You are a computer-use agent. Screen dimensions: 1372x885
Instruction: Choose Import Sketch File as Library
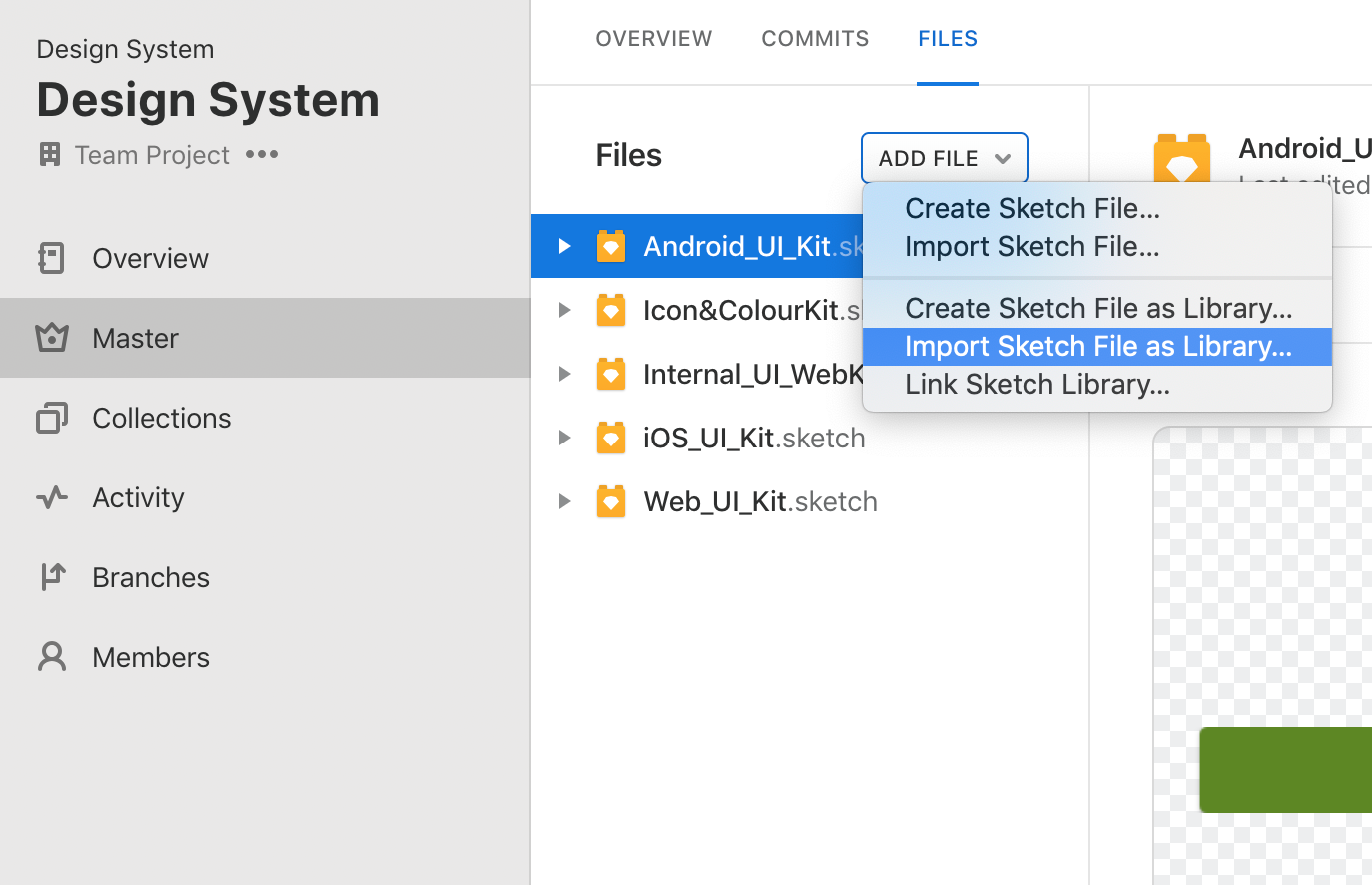(1097, 347)
